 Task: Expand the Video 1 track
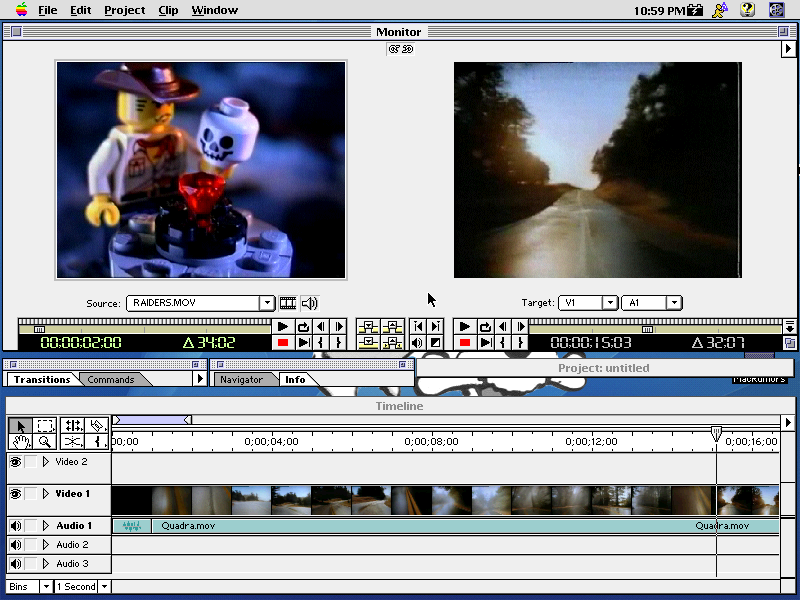coord(46,494)
